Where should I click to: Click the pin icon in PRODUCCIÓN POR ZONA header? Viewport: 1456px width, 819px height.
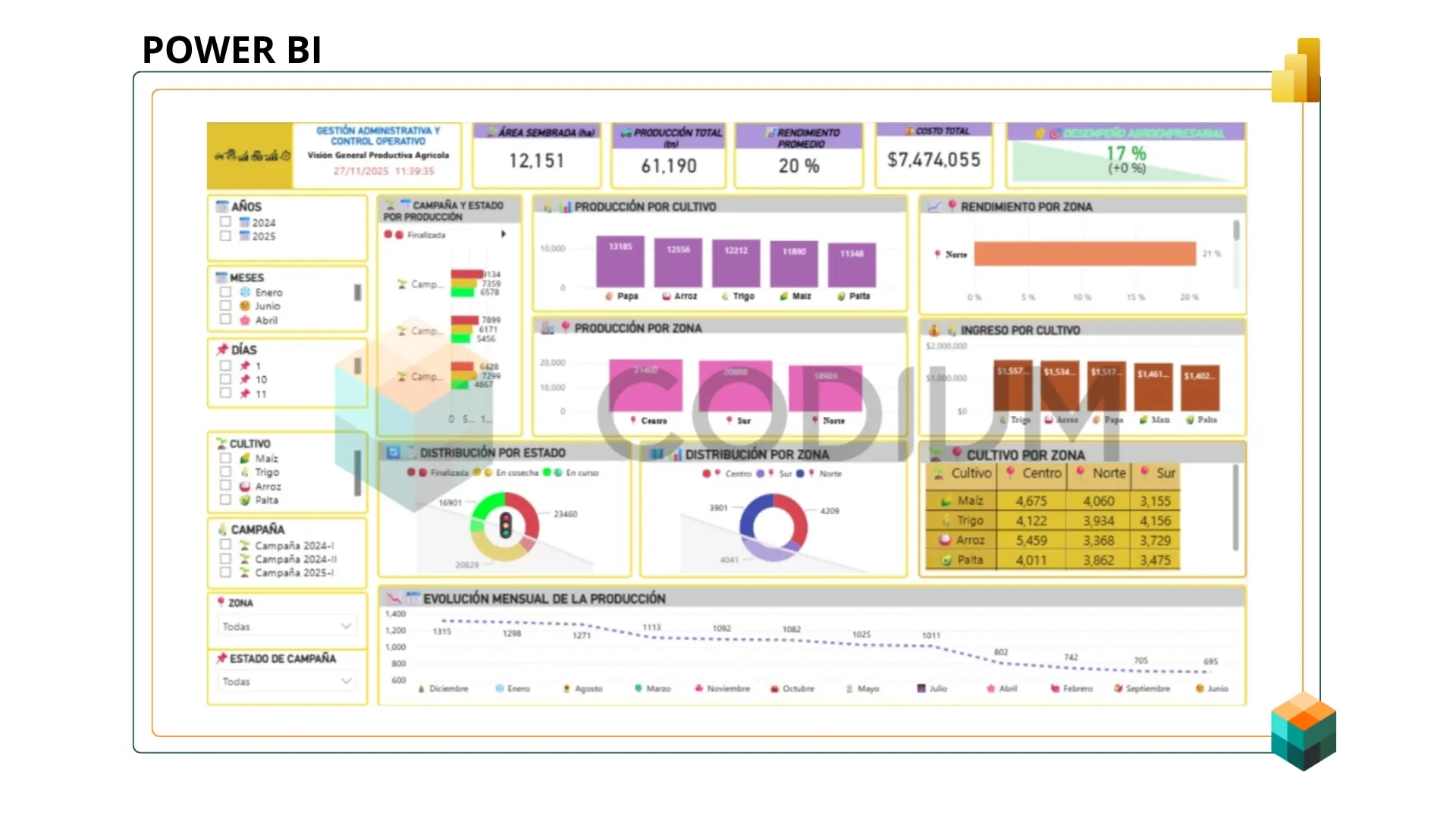coord(565,327)
